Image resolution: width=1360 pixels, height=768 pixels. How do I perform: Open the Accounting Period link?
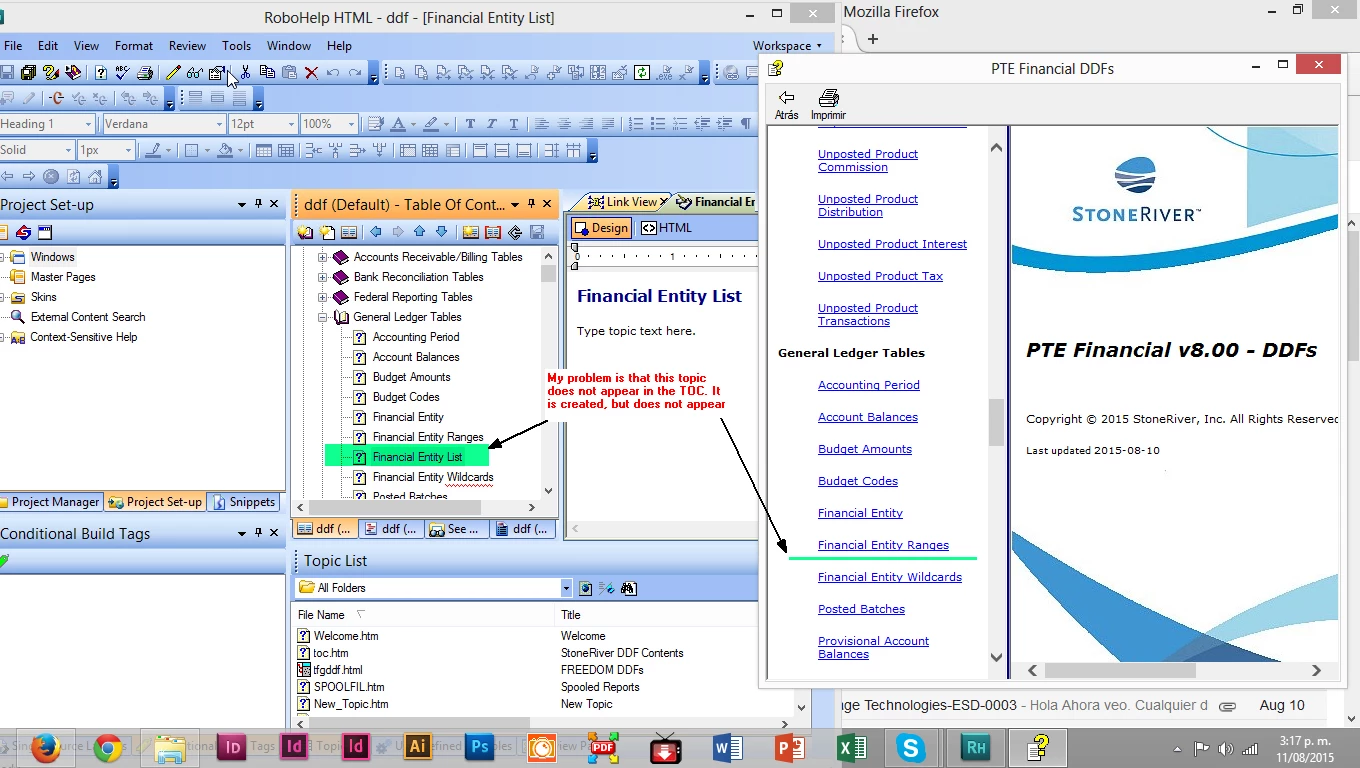coord(869,385)
